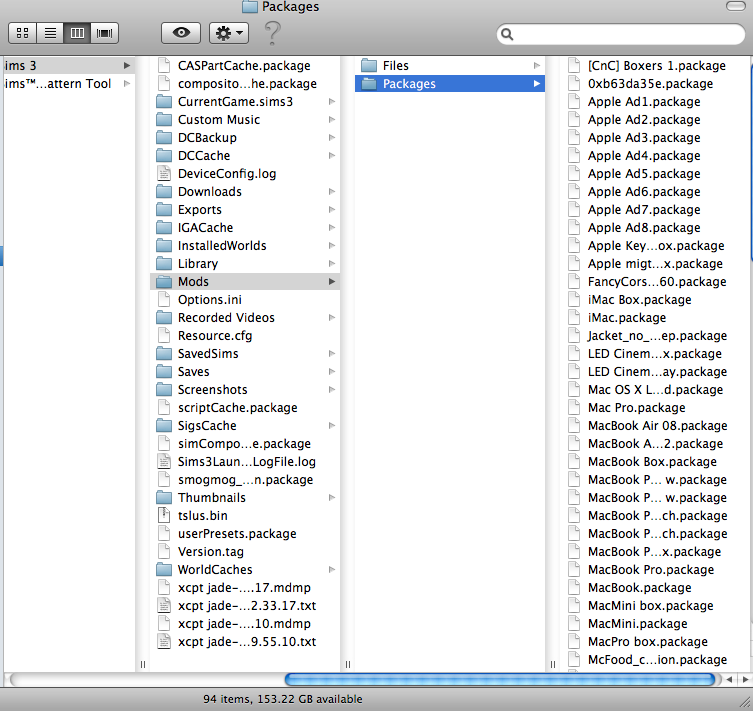Expand the Custom Music folder arrow
The height and width of the screenshot is (711, 753).
[332, 120]
